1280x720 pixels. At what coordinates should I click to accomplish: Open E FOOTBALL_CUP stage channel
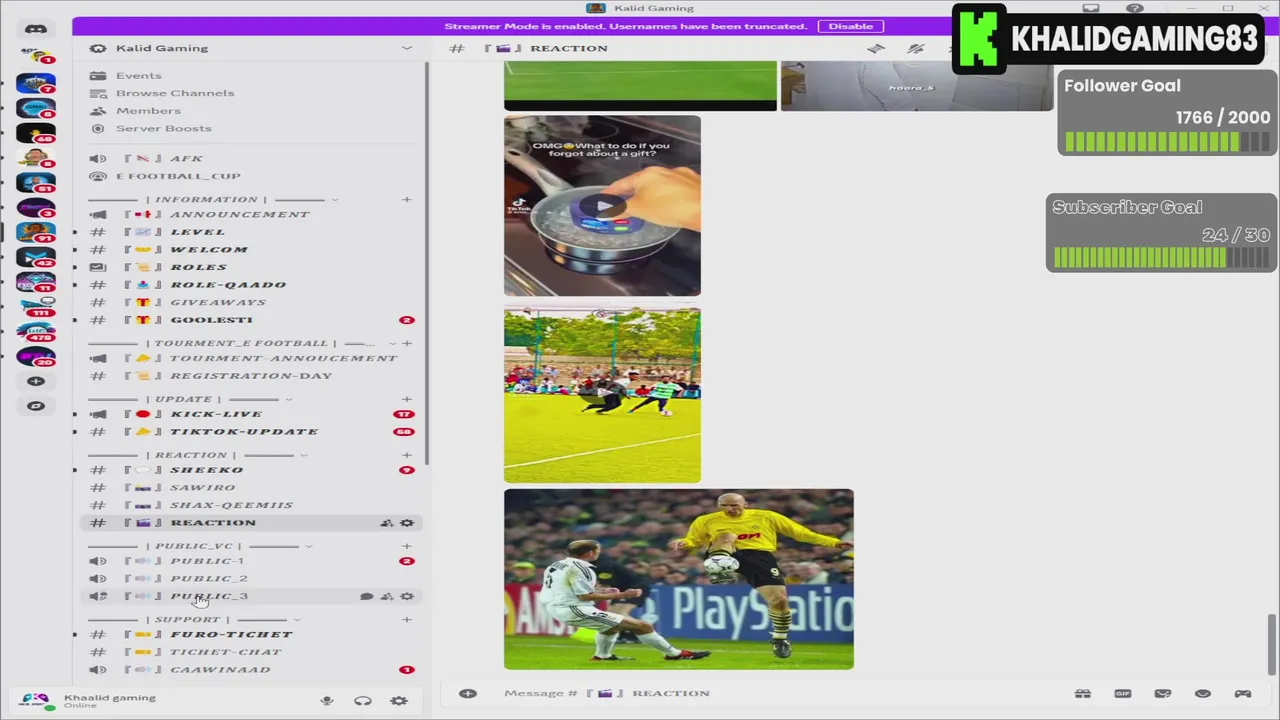[x=250, y=176]
